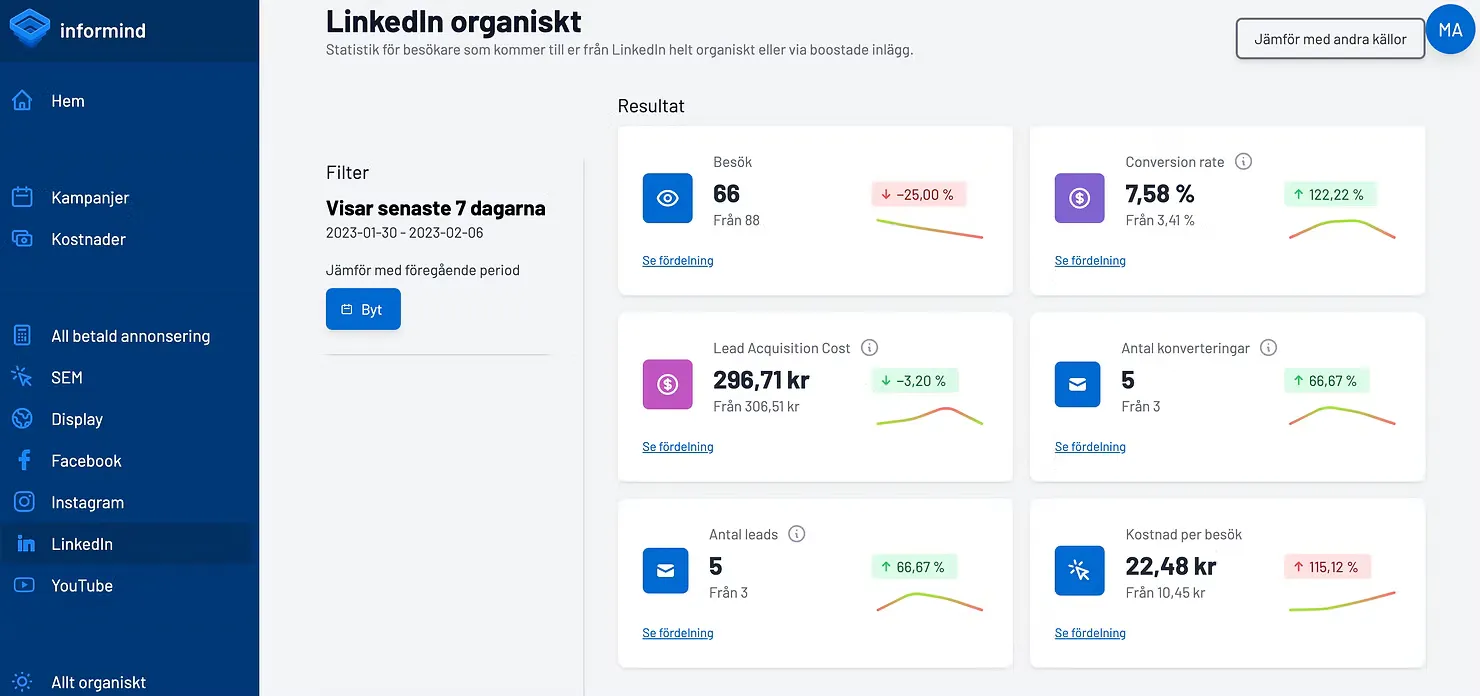
Task: Click the SEM icon in the sidebar
Action: pyautogui.click(x=23, y=377)
